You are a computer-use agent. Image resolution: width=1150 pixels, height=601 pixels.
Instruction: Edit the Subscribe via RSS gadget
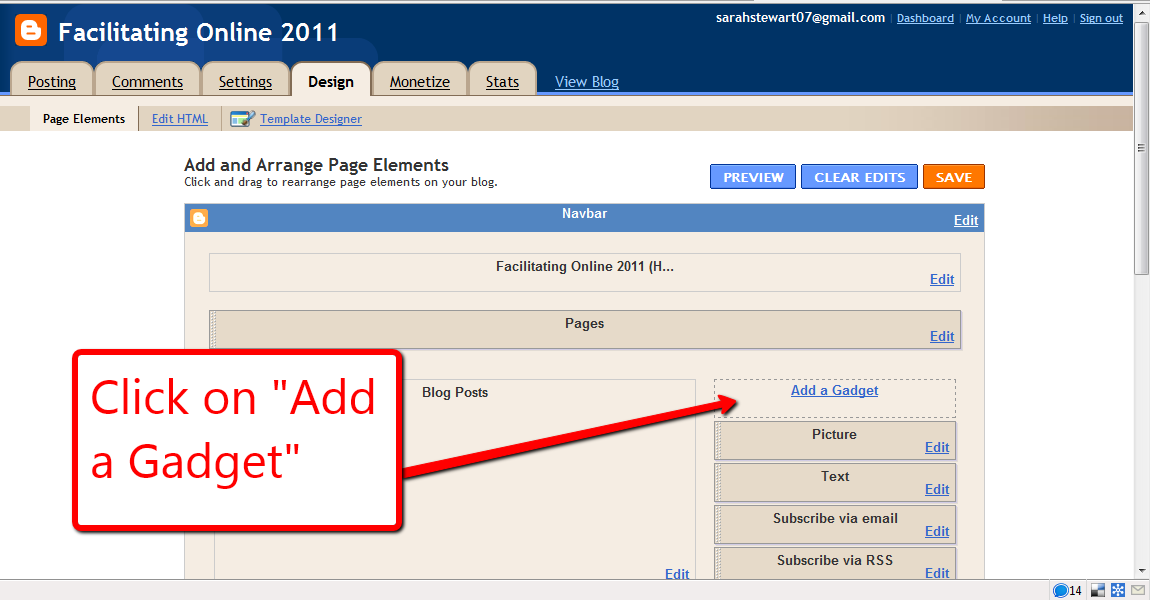(x=937, y=572)
